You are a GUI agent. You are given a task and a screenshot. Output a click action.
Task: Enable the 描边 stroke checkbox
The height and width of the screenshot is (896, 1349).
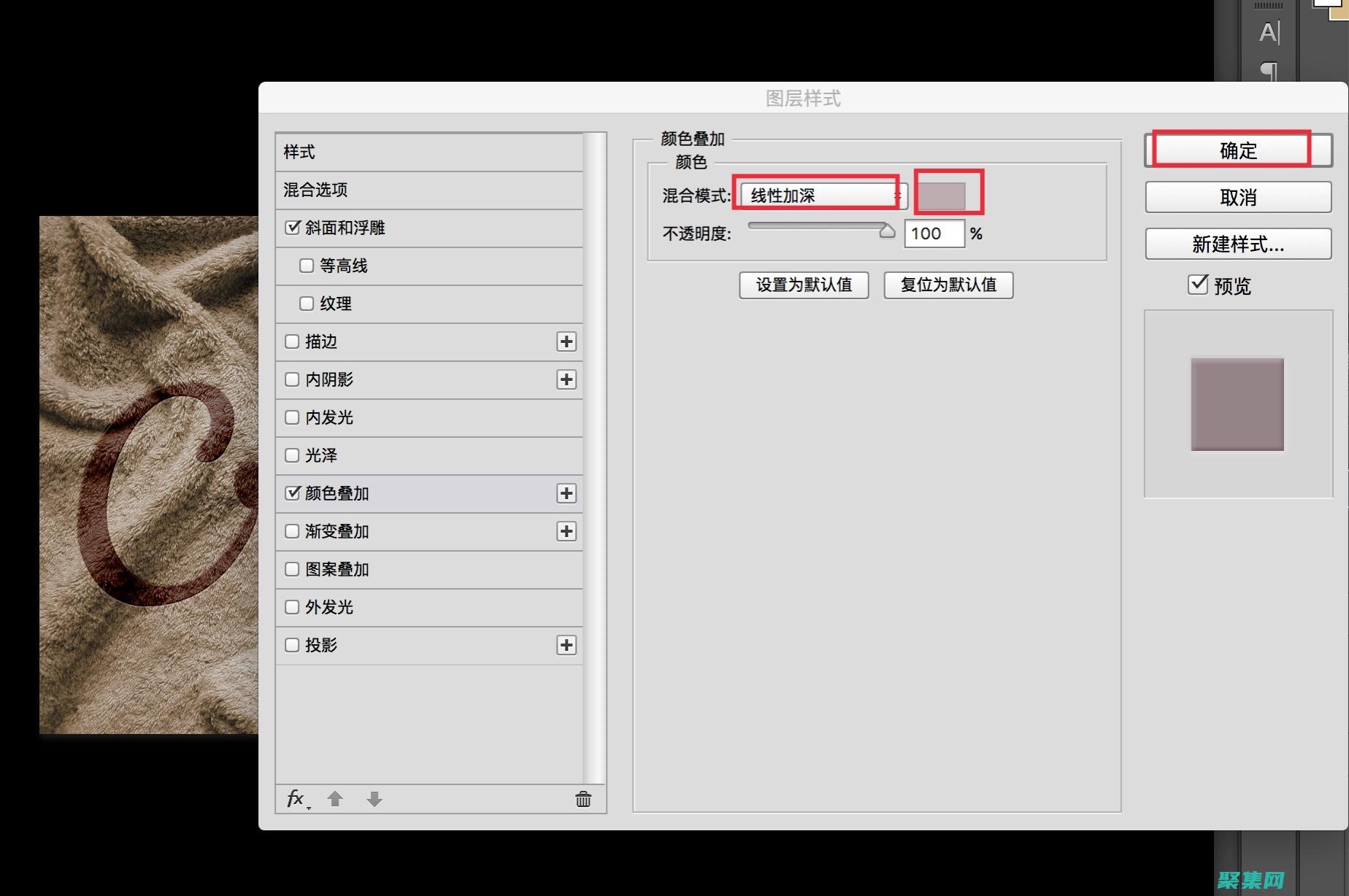[292, 341]
